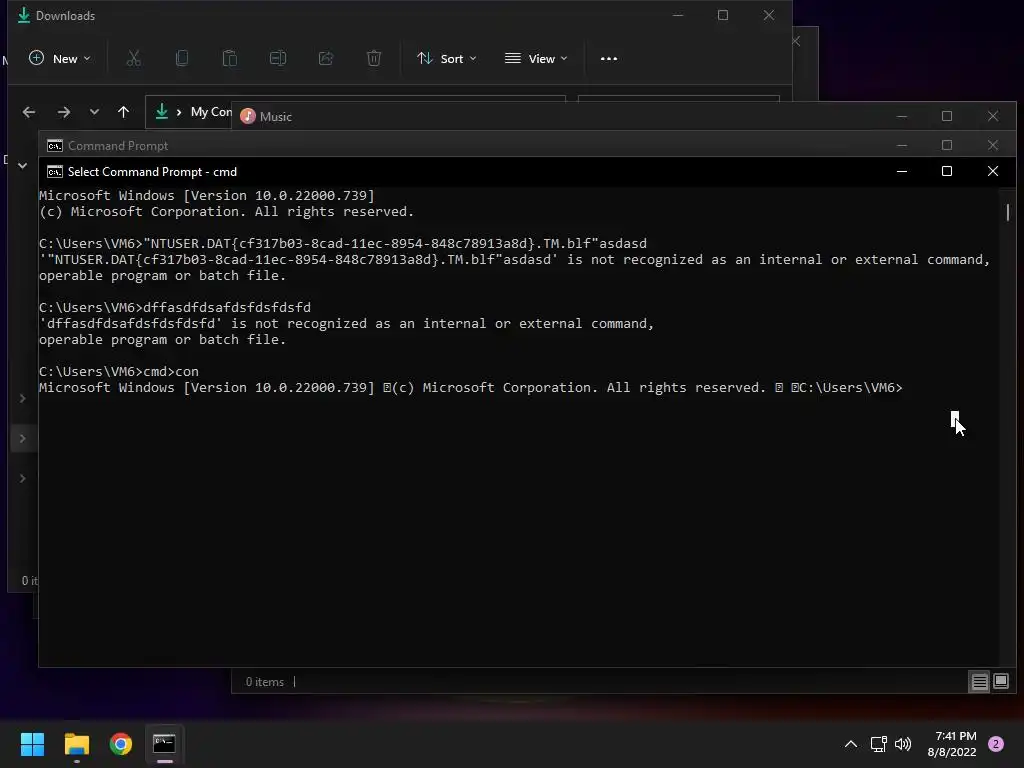
Task: Click the 'dffasdfdsafdsfdsfdsfd' command text
Action: 227,308
